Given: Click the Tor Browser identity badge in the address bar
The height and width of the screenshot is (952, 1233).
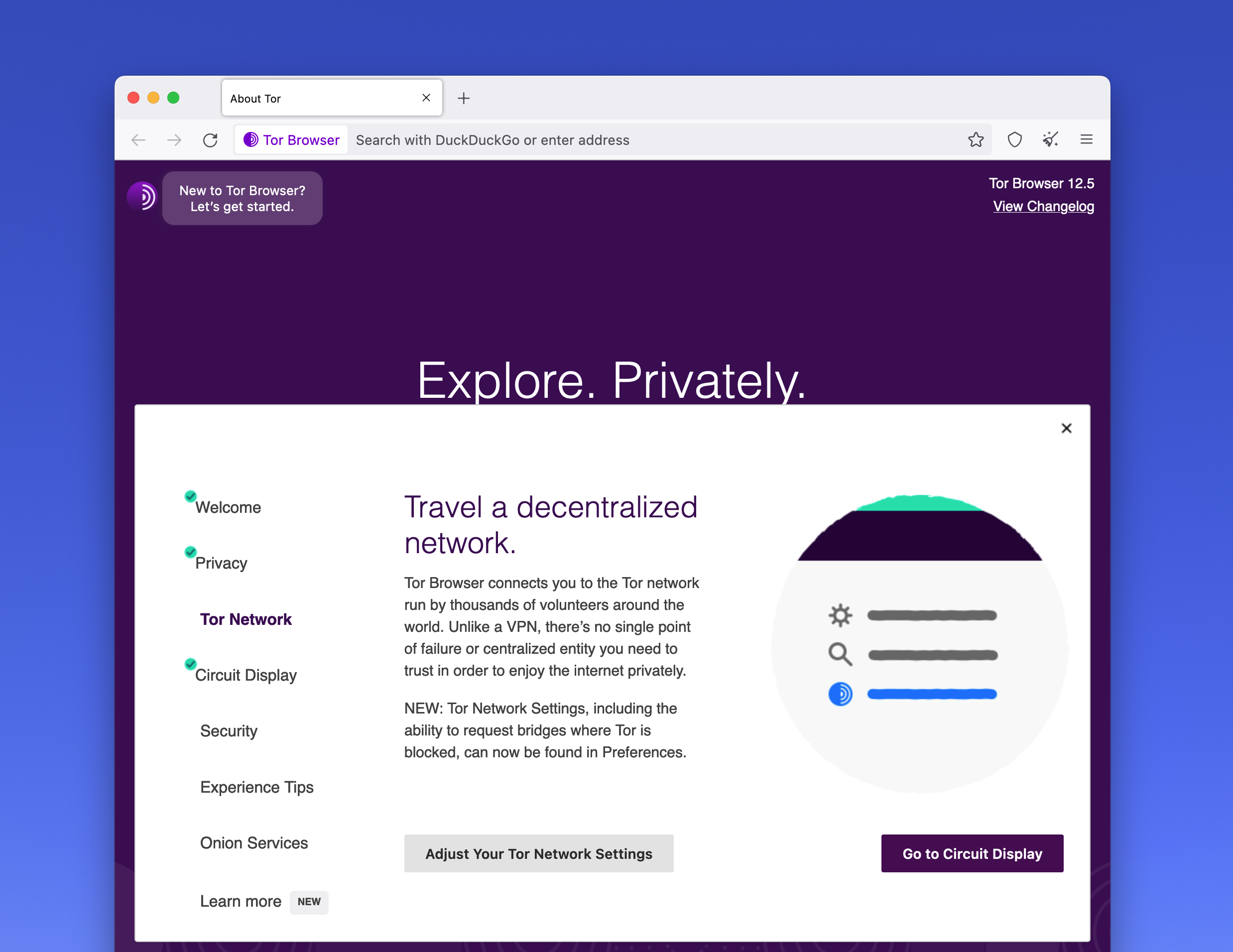Looking at the screenshot, I should click(x=291, y=140).
